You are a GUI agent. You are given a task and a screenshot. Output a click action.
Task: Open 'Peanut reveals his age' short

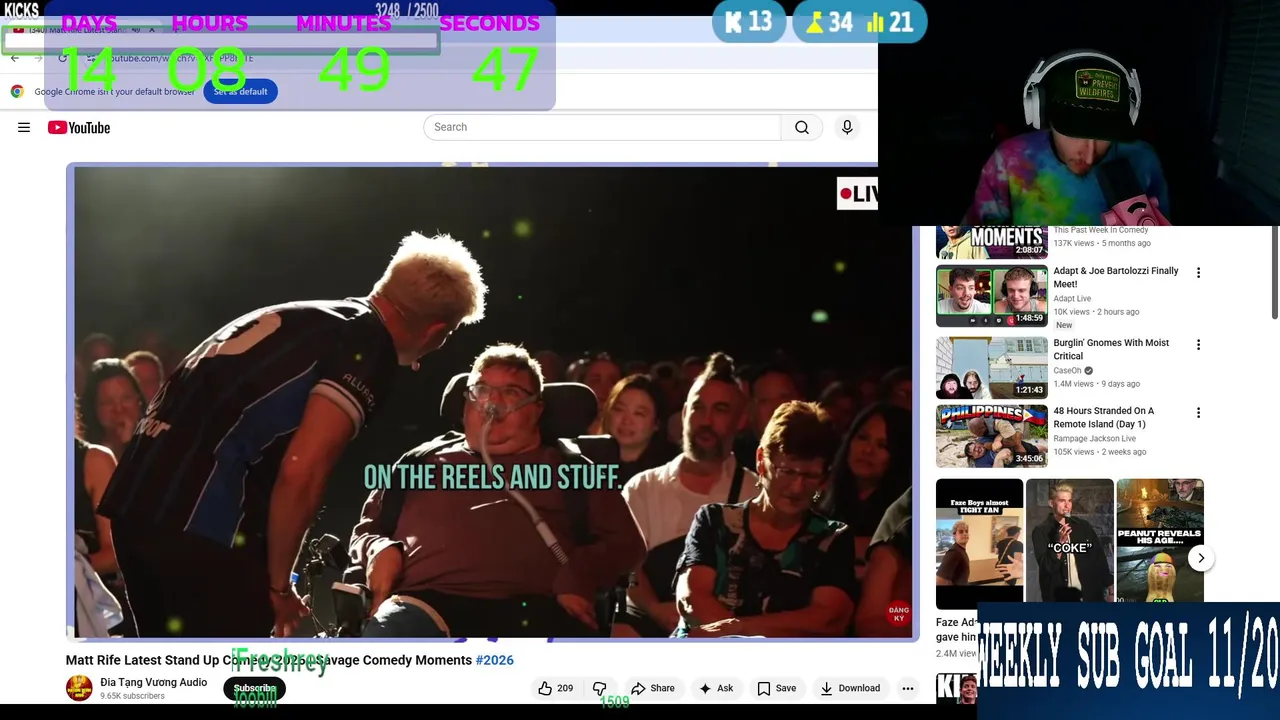click(x=1160, y=542)
